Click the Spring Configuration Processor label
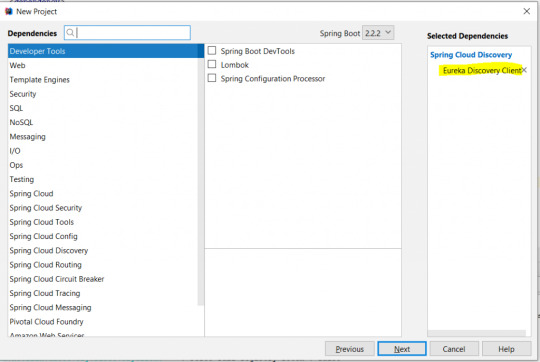This screenshot has width=540, height=362. point(273,79)
